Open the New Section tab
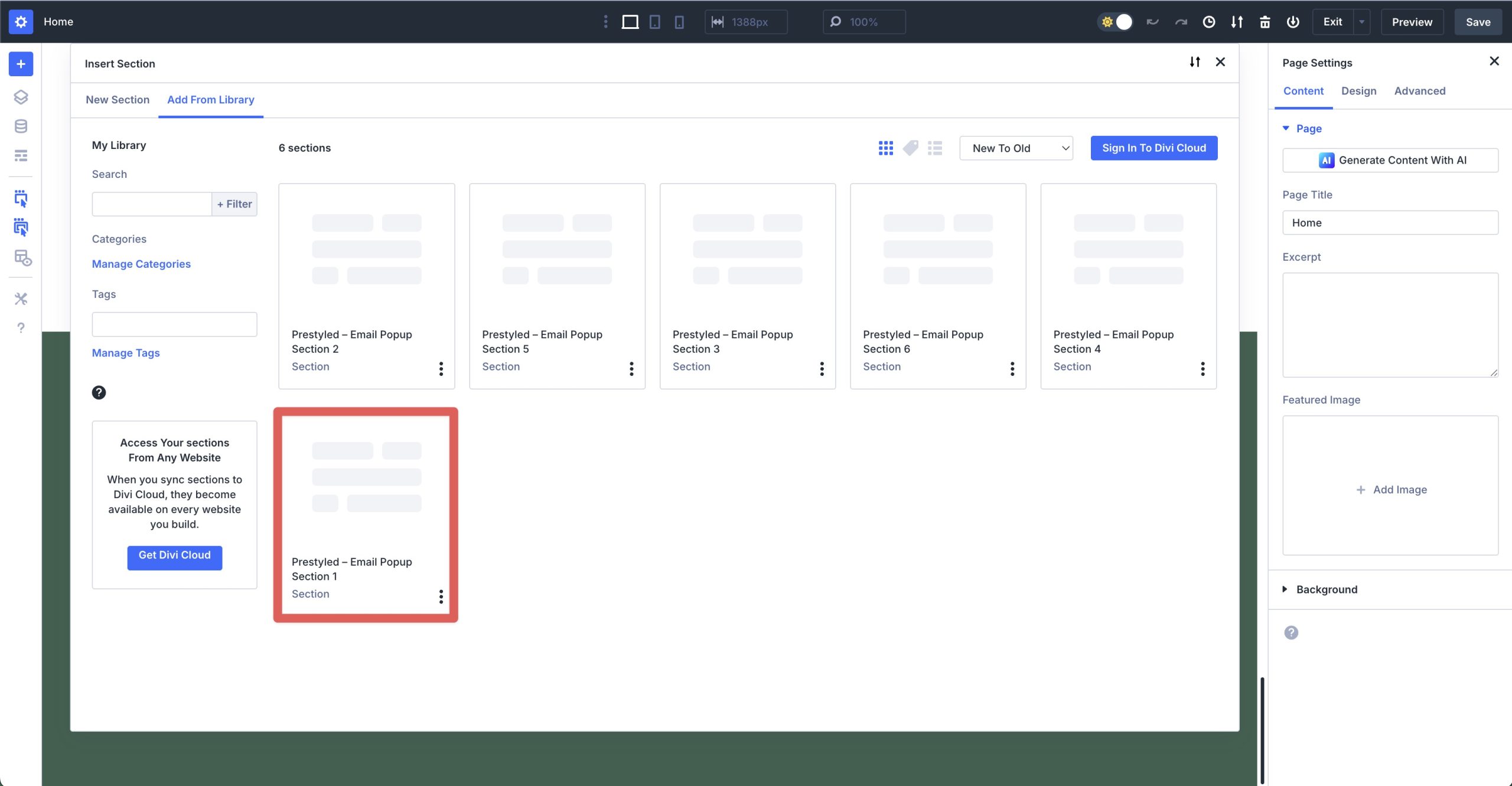Image resolution: width=1512 pixels, height=786 pixels. (118, 100)
